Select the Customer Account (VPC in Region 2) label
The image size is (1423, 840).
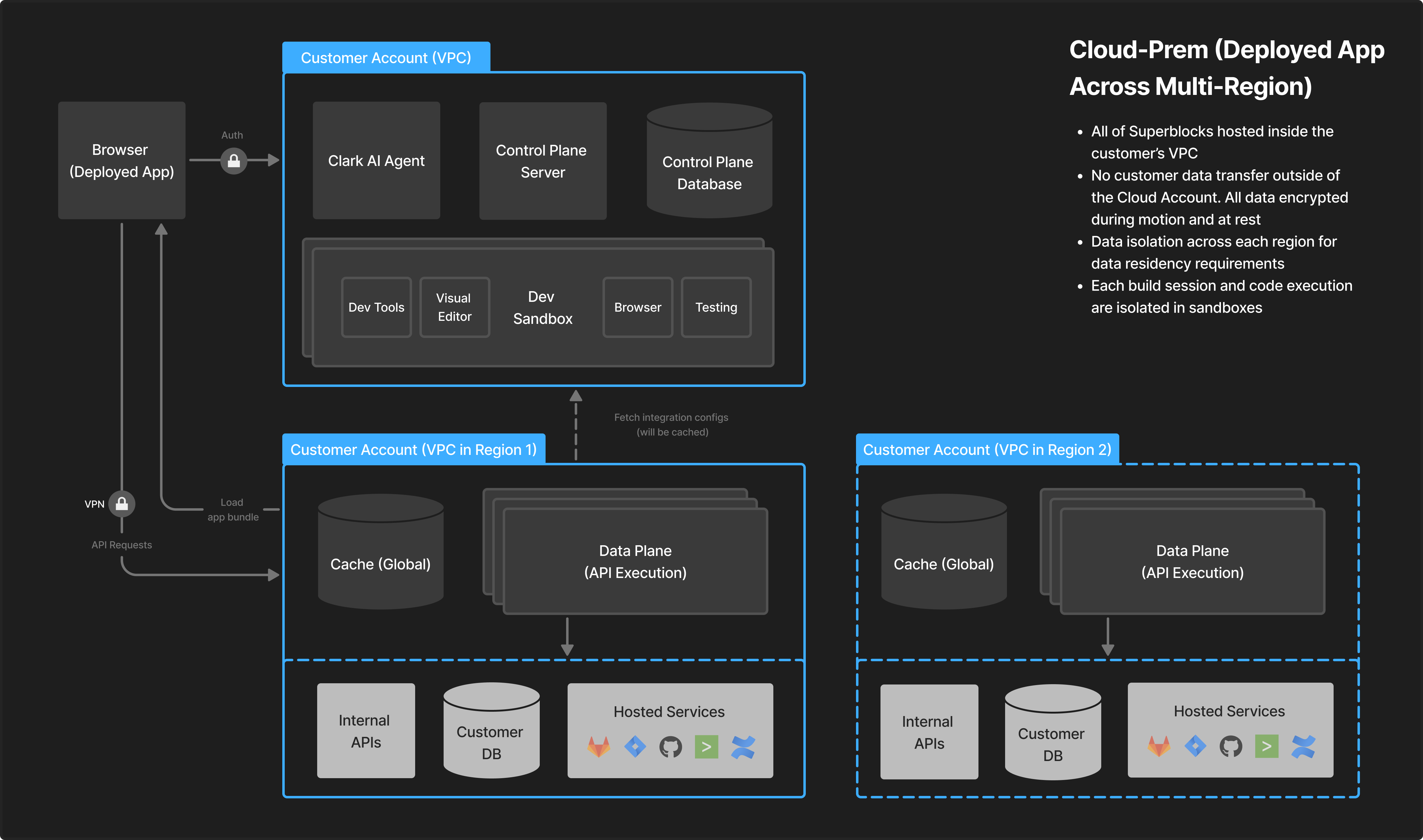pos(987,449)
